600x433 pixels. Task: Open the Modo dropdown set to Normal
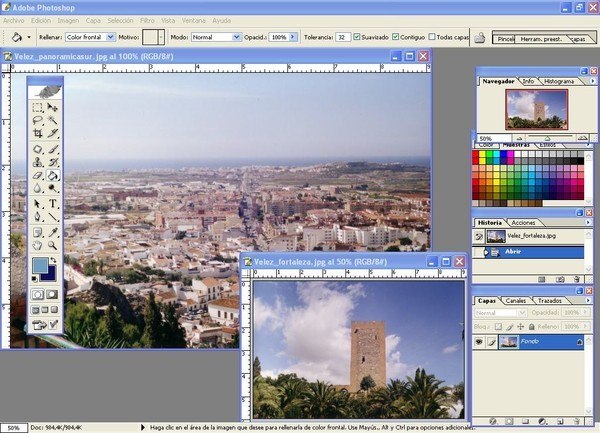tap(236, 37)
